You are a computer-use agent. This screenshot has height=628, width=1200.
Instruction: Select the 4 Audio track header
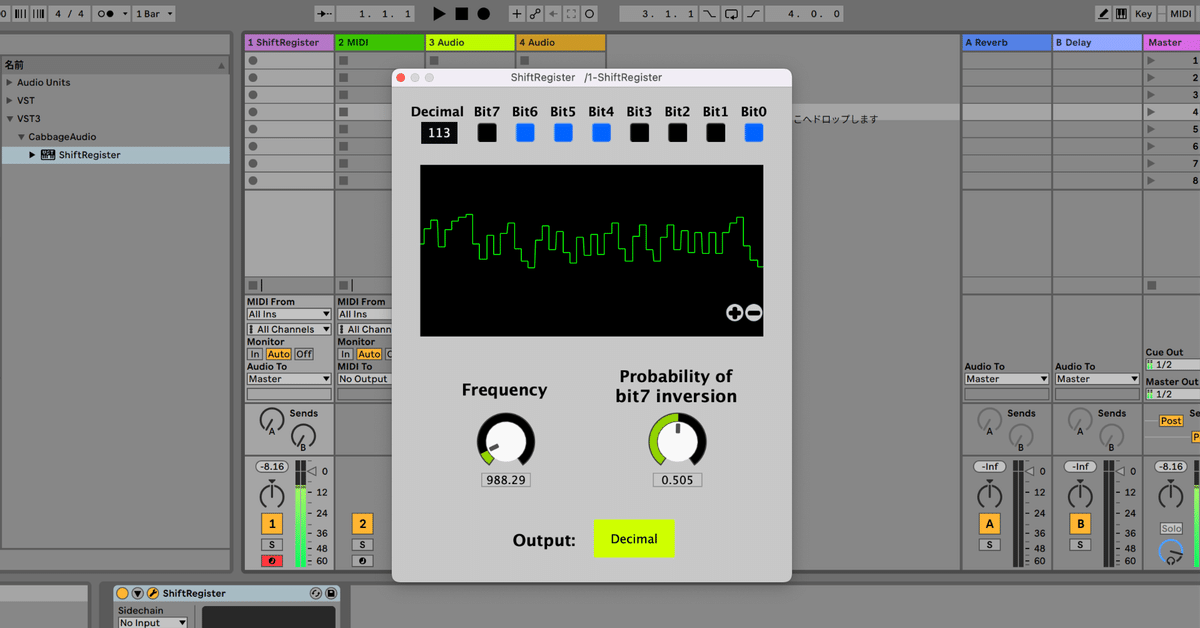(561, 43)
